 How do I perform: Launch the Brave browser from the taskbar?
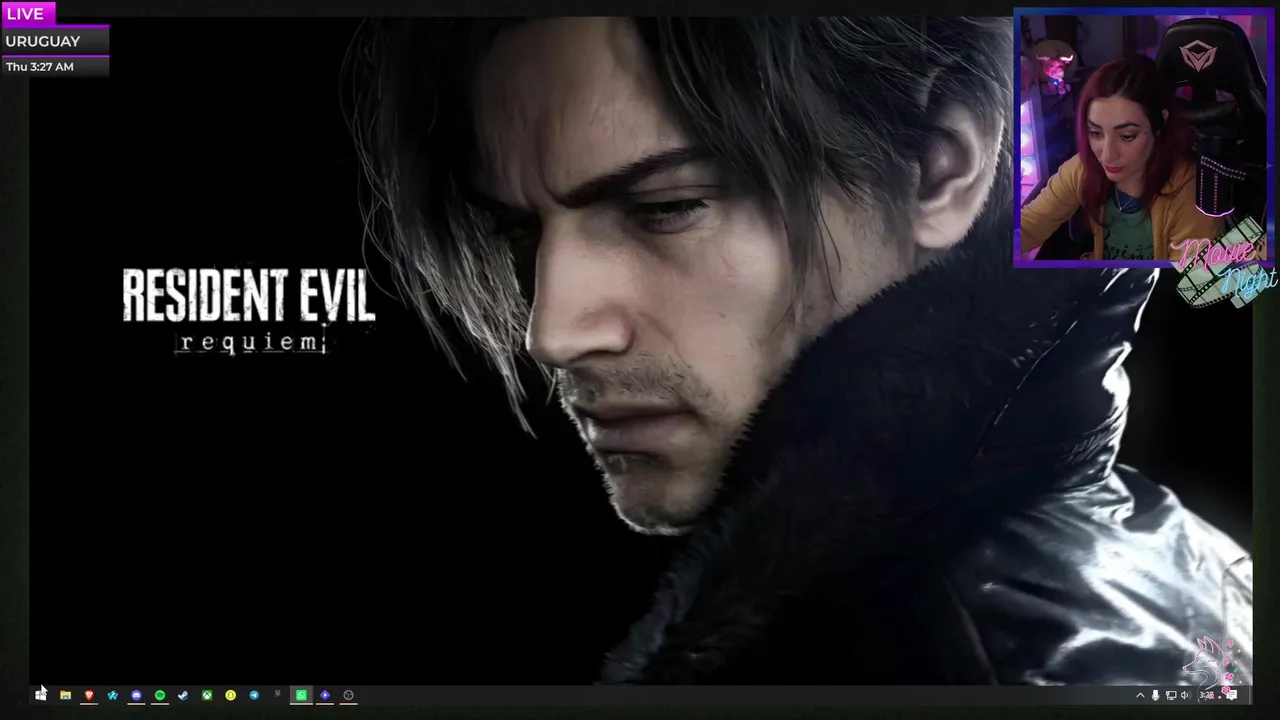point(89,695)
